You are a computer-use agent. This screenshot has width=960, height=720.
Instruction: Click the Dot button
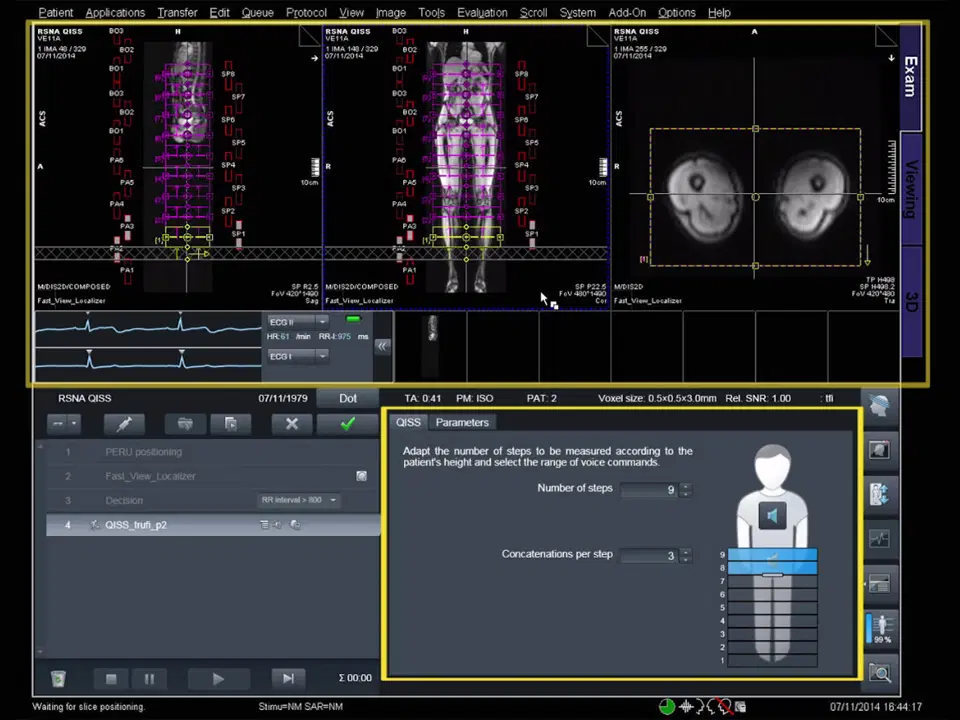(x=348, y=398)
